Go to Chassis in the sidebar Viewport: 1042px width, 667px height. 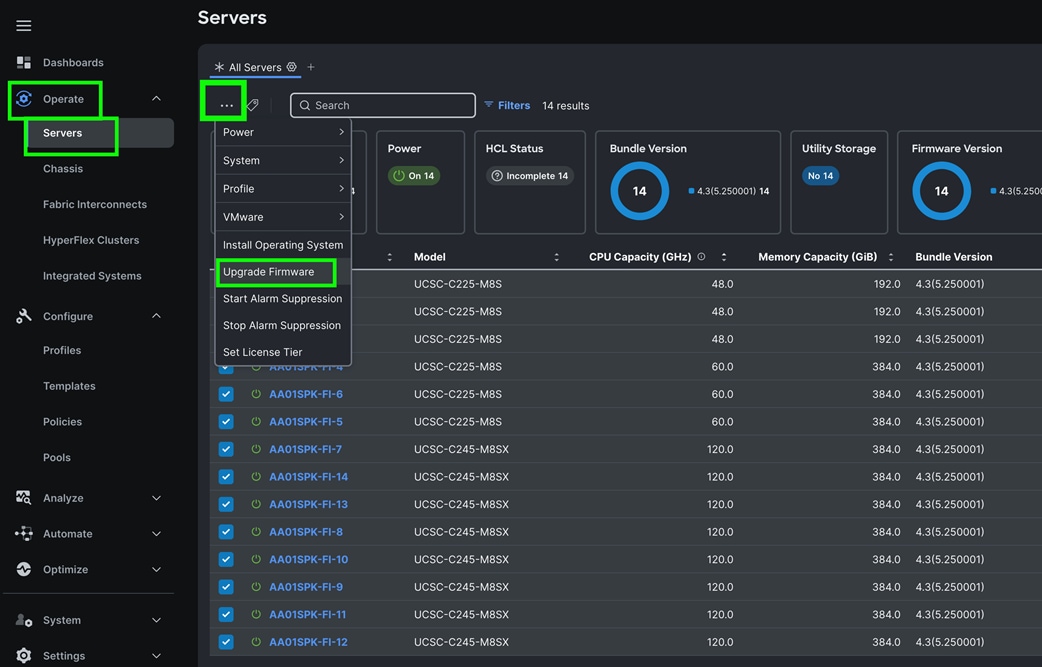tap(63, 169)
